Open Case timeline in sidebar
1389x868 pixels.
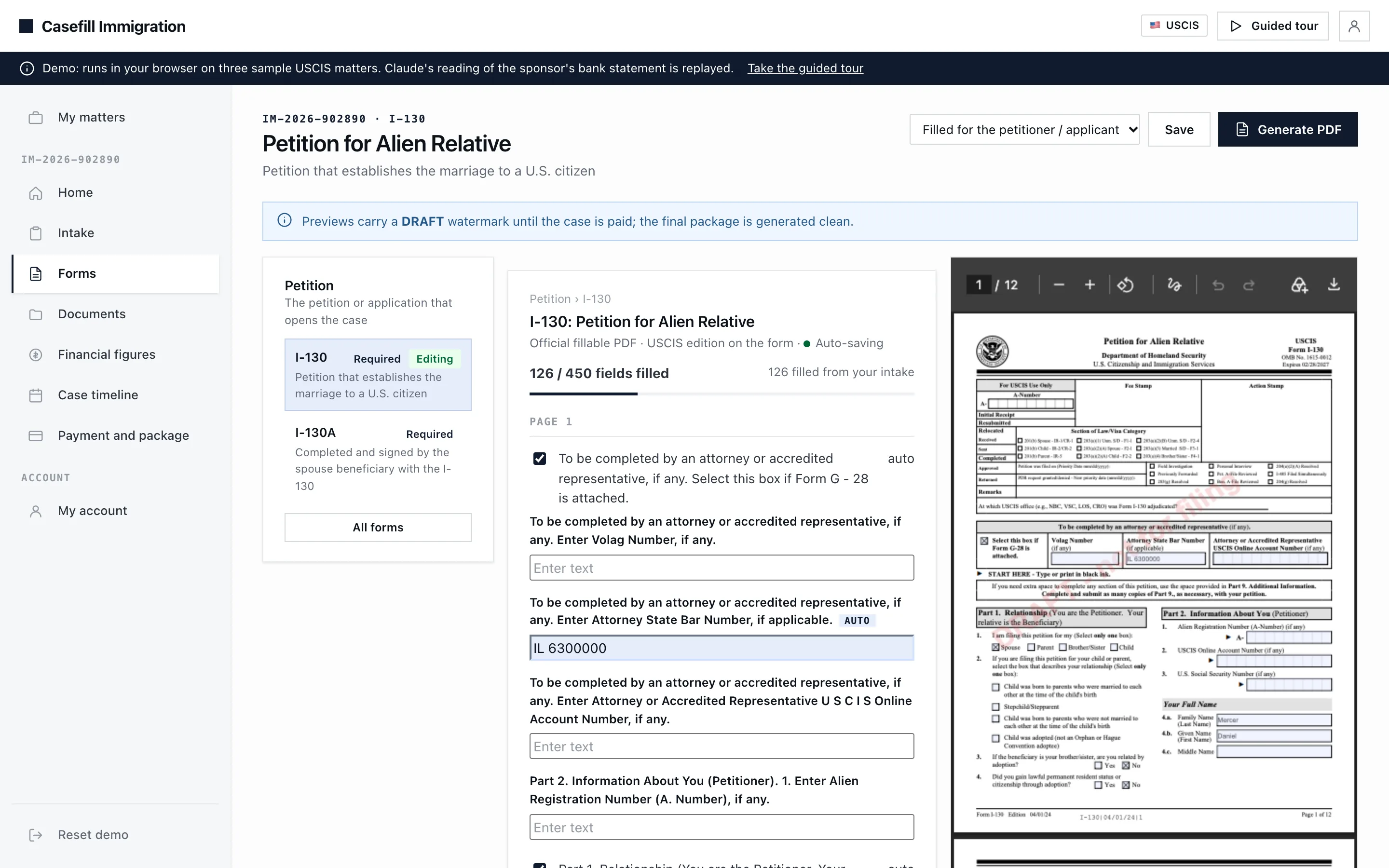pyautogui.click(x=115, y=395)
